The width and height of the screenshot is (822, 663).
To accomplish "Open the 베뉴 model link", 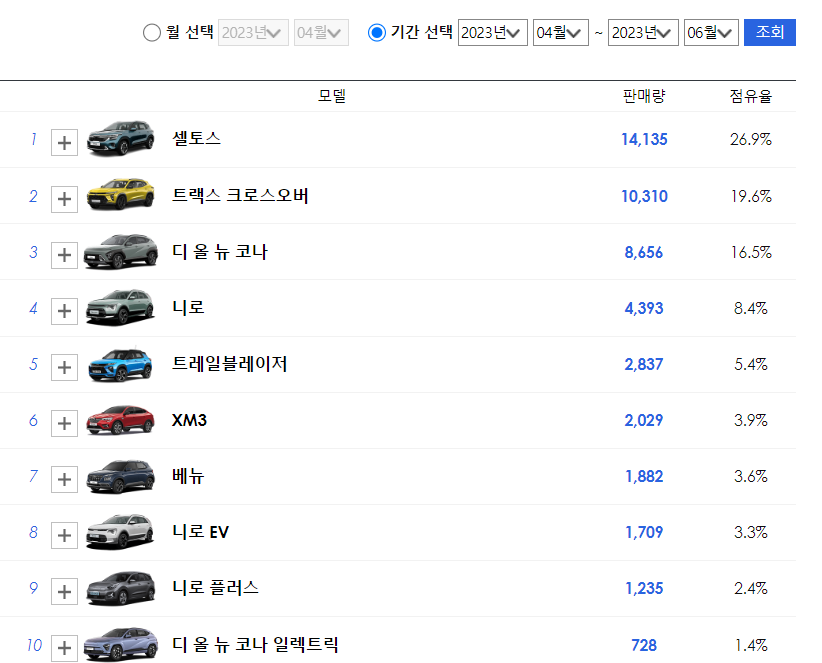I will point(188,476).
